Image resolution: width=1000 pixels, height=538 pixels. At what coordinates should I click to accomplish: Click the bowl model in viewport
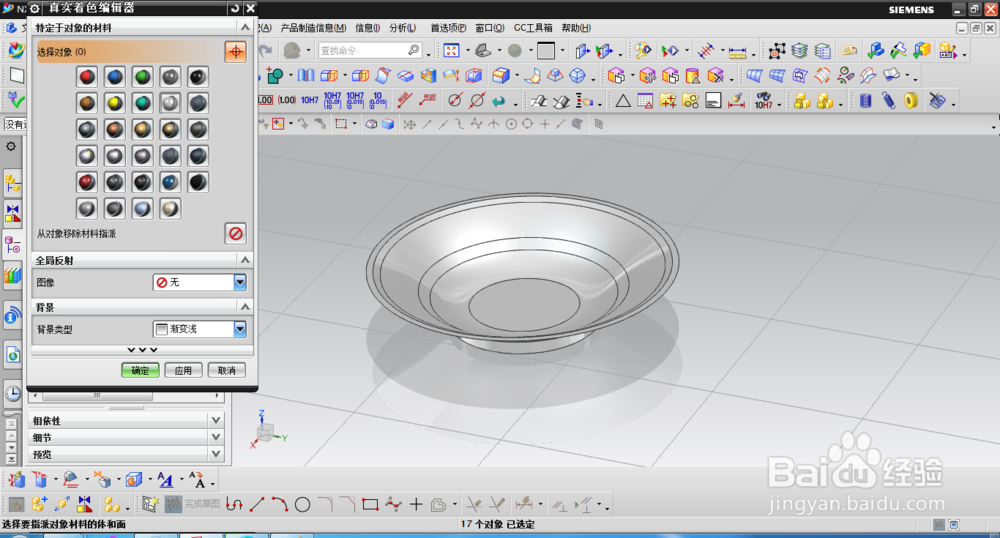(x=522, y=275)
